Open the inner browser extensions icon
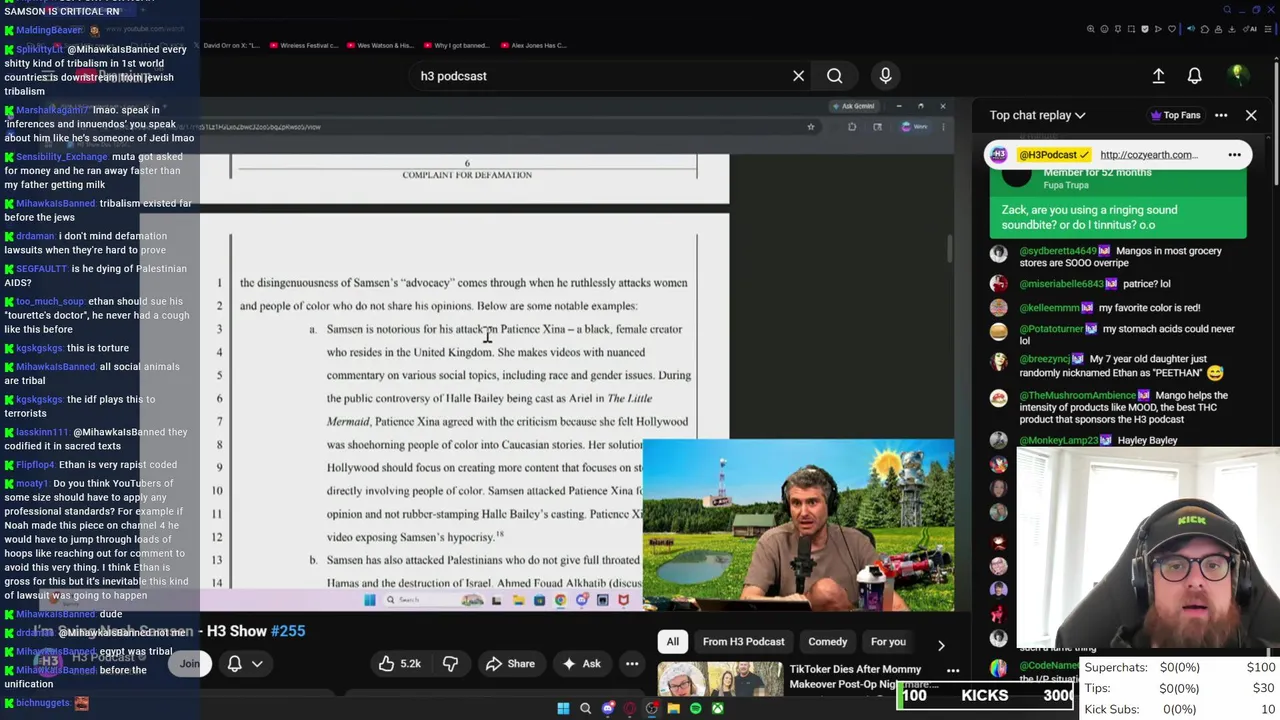 [852, 127]
